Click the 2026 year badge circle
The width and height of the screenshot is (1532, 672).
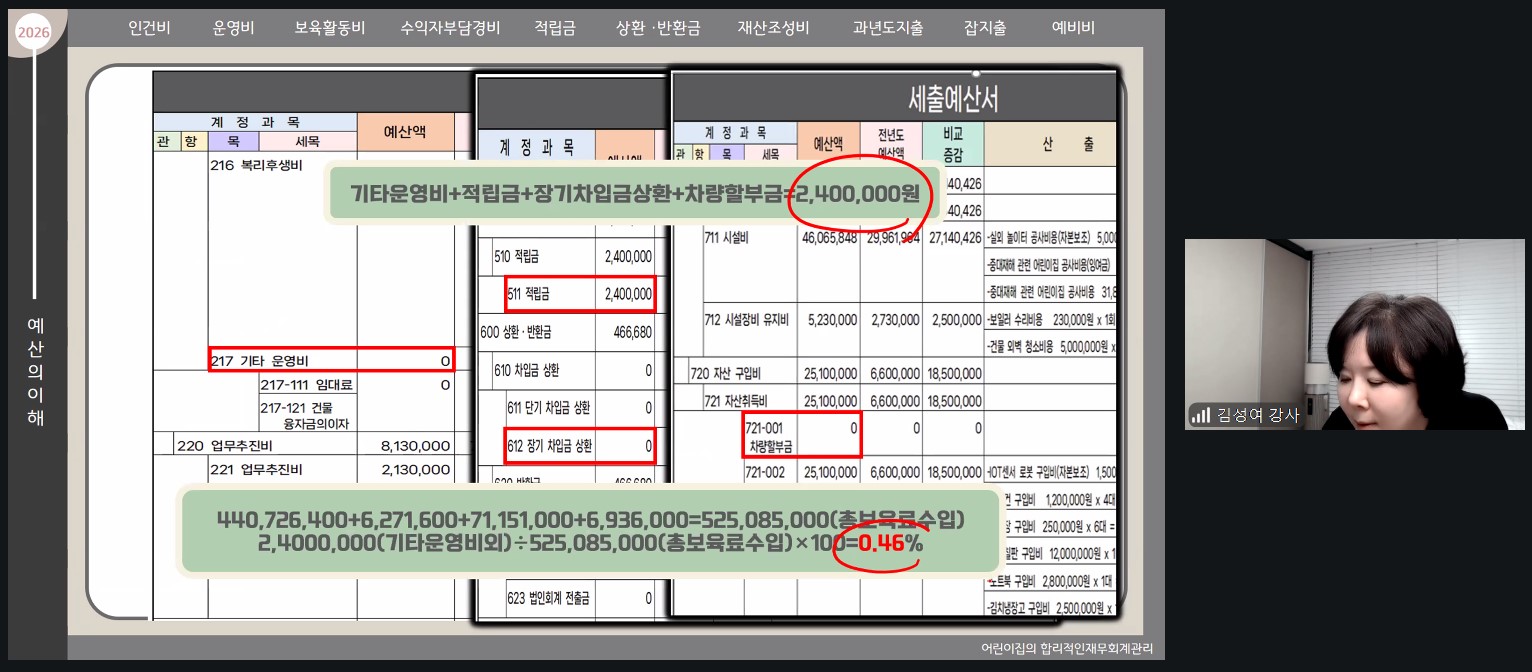(x=33, y=33)
